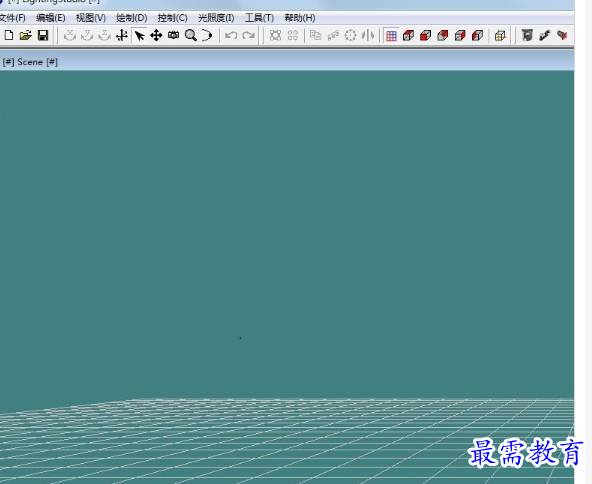Screen dimensions: 592x484
Task: Open the 绘制(D) menu
Action: point(131,18)
